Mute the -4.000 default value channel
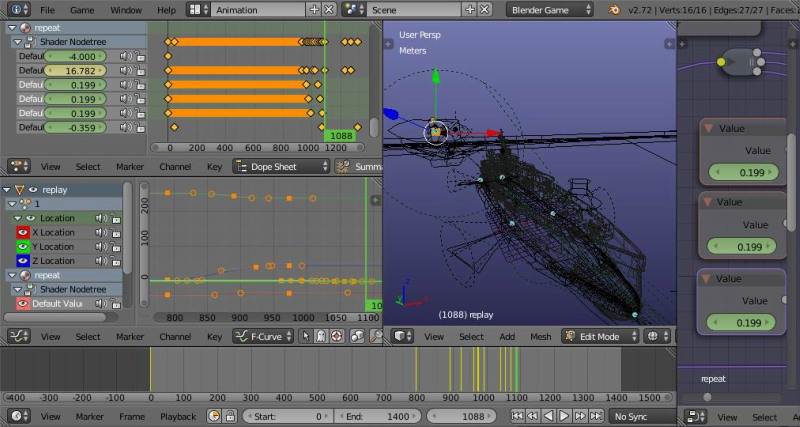 coord(126,57)
